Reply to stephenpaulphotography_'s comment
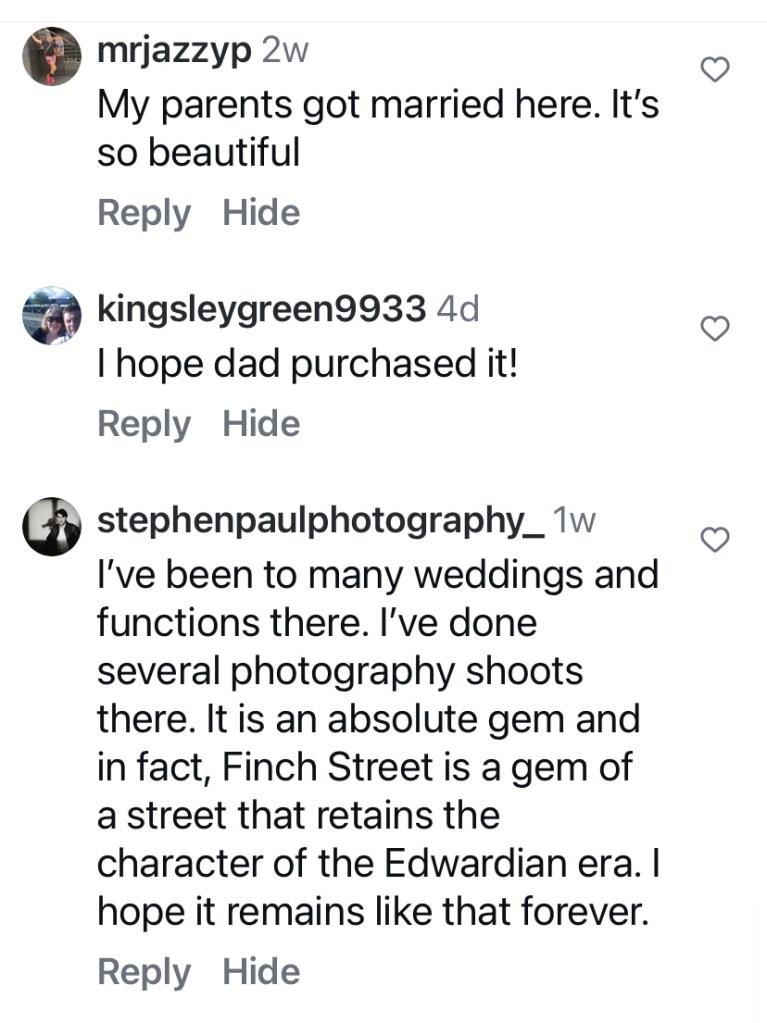 coord(143,971)
